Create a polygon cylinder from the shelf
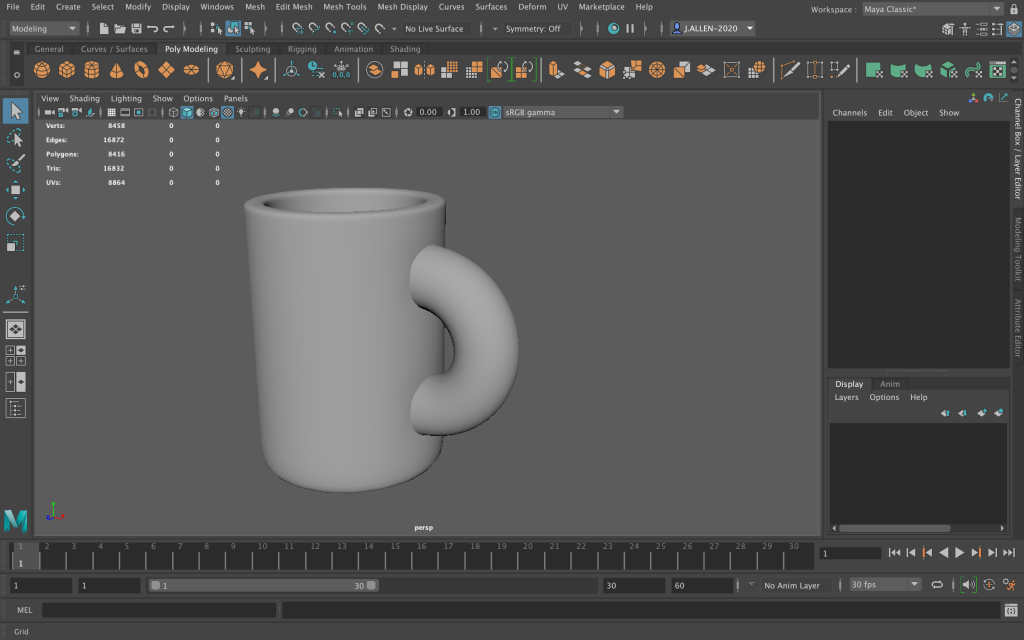Viewport: 1024px width, 640px height. click(x=92, y=70)
